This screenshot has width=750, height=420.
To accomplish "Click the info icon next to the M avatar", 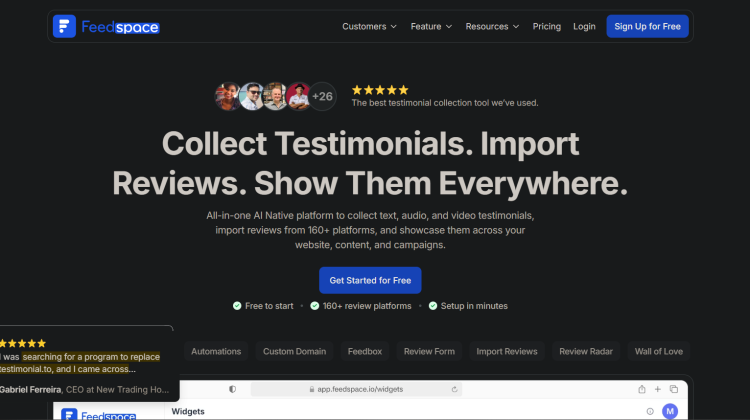I will tap(650, 411).
